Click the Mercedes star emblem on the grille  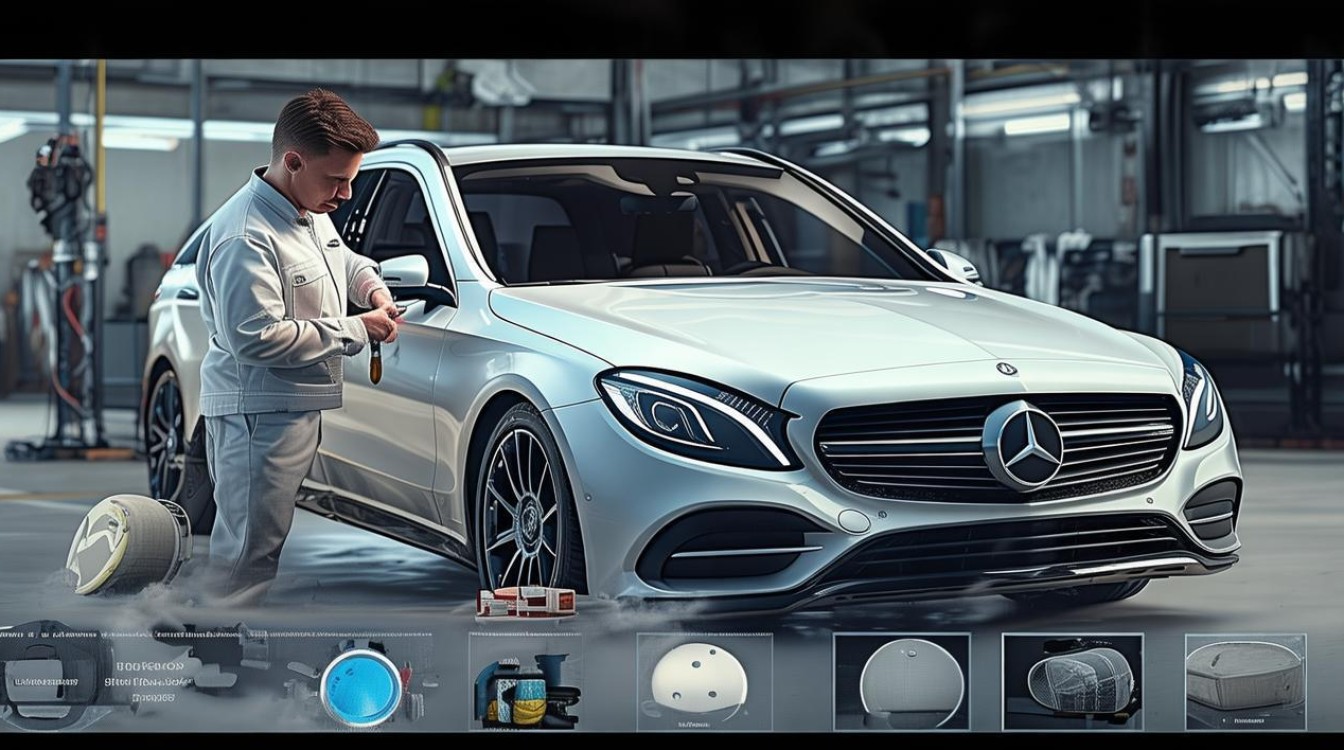[x=1023, y=445]
